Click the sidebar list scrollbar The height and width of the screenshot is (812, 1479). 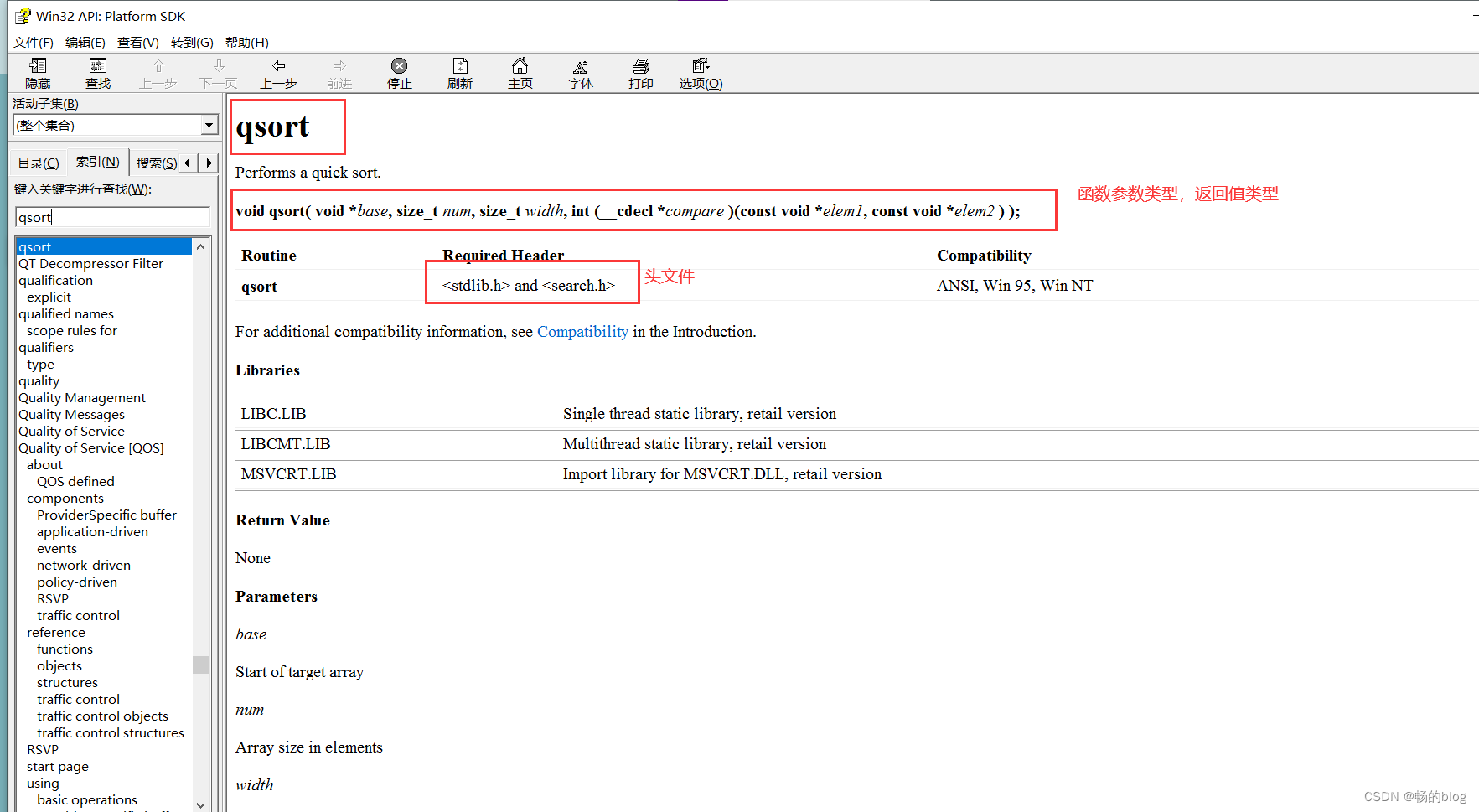pos(200,665)
